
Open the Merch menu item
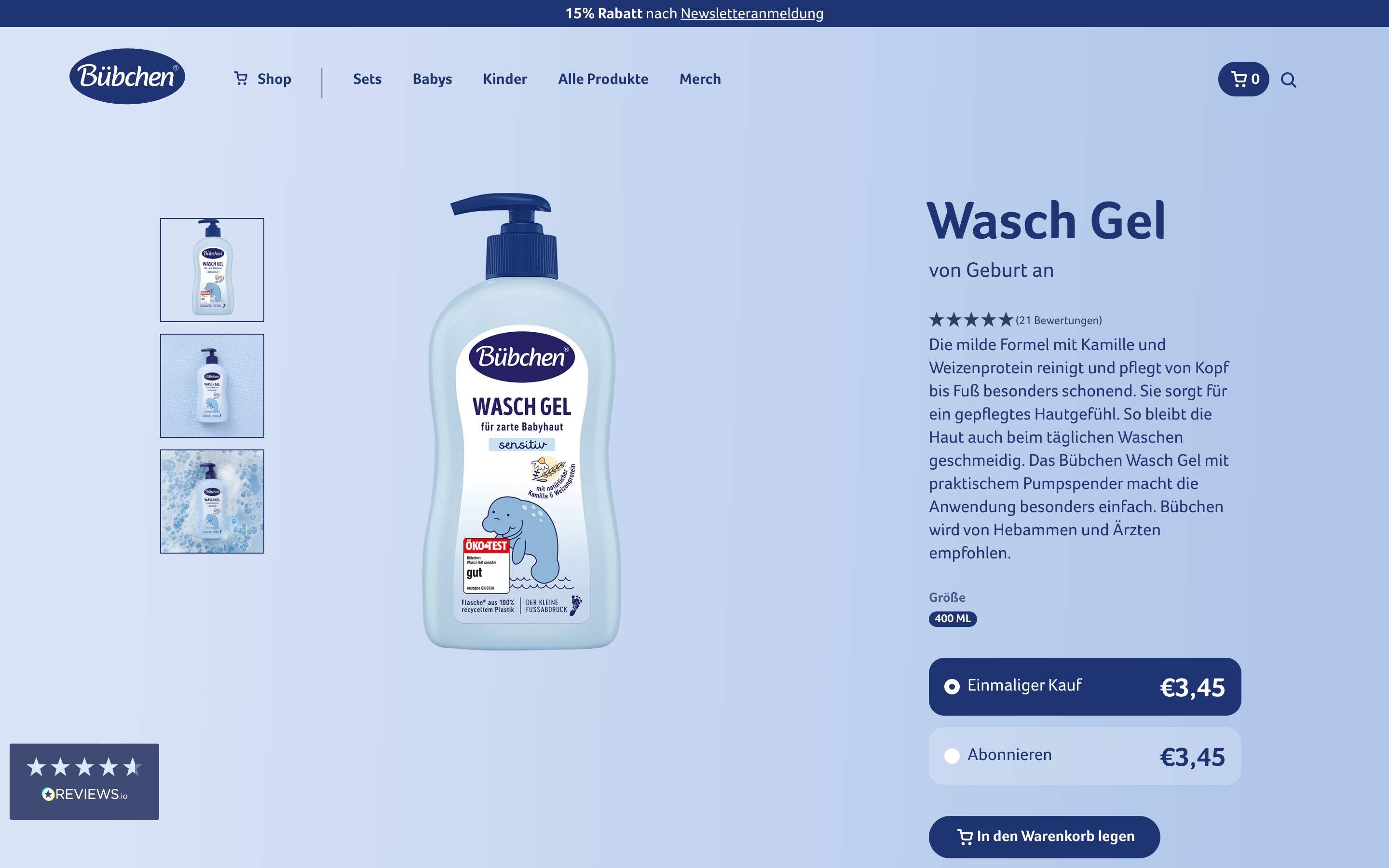click(x=700, y=79)
